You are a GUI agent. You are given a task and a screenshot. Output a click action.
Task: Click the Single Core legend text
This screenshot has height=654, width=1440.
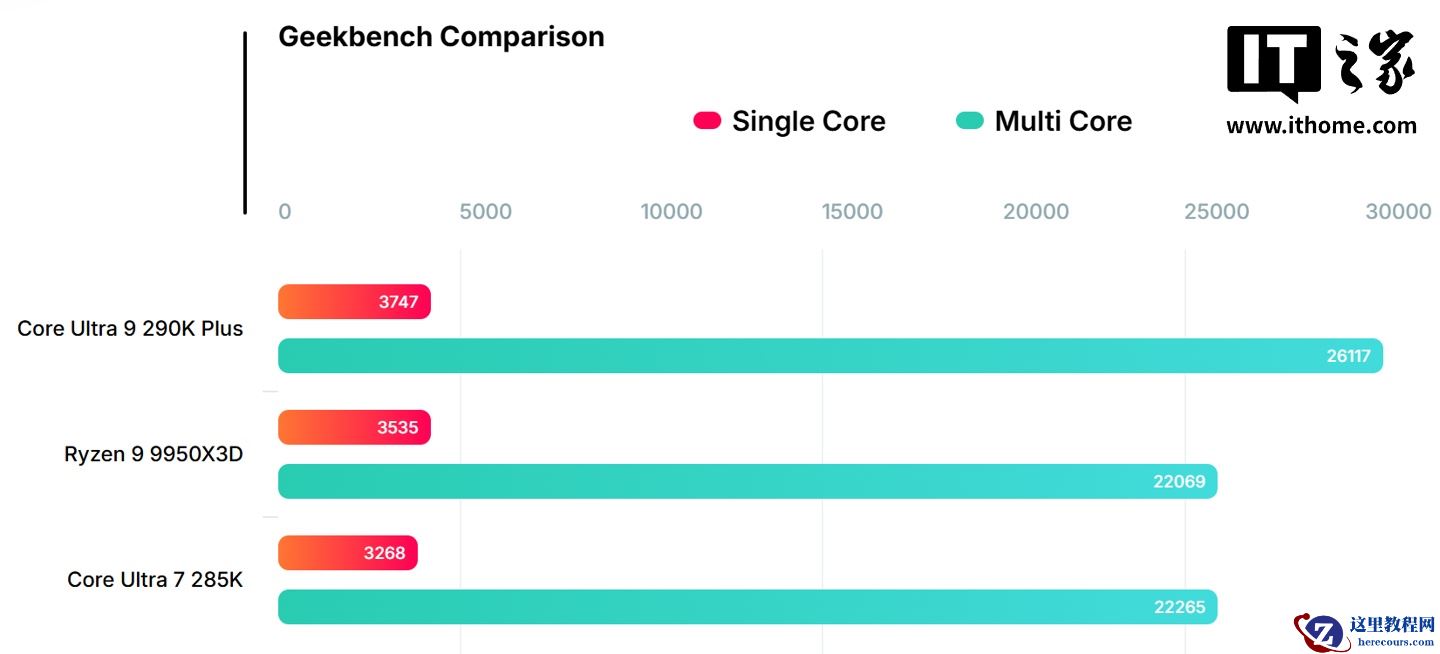tap(808, 121)
